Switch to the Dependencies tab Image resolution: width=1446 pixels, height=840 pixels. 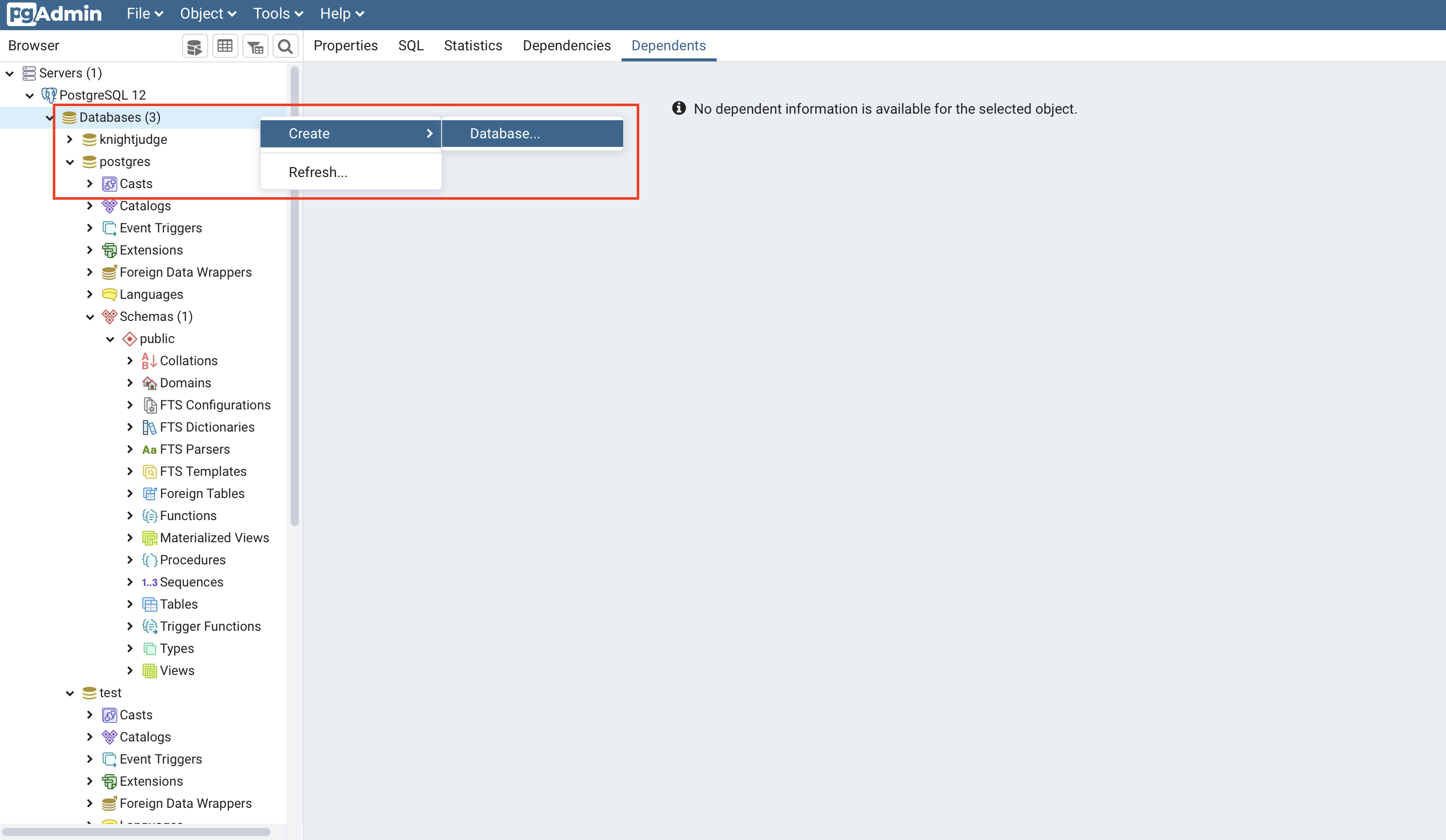tap(566, 45)
